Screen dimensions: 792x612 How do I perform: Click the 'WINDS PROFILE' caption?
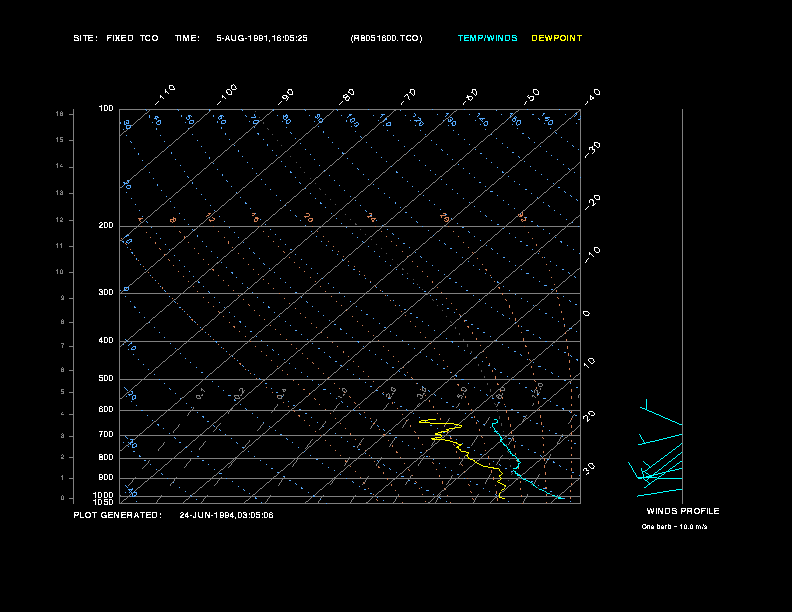(x=683, y=511)
